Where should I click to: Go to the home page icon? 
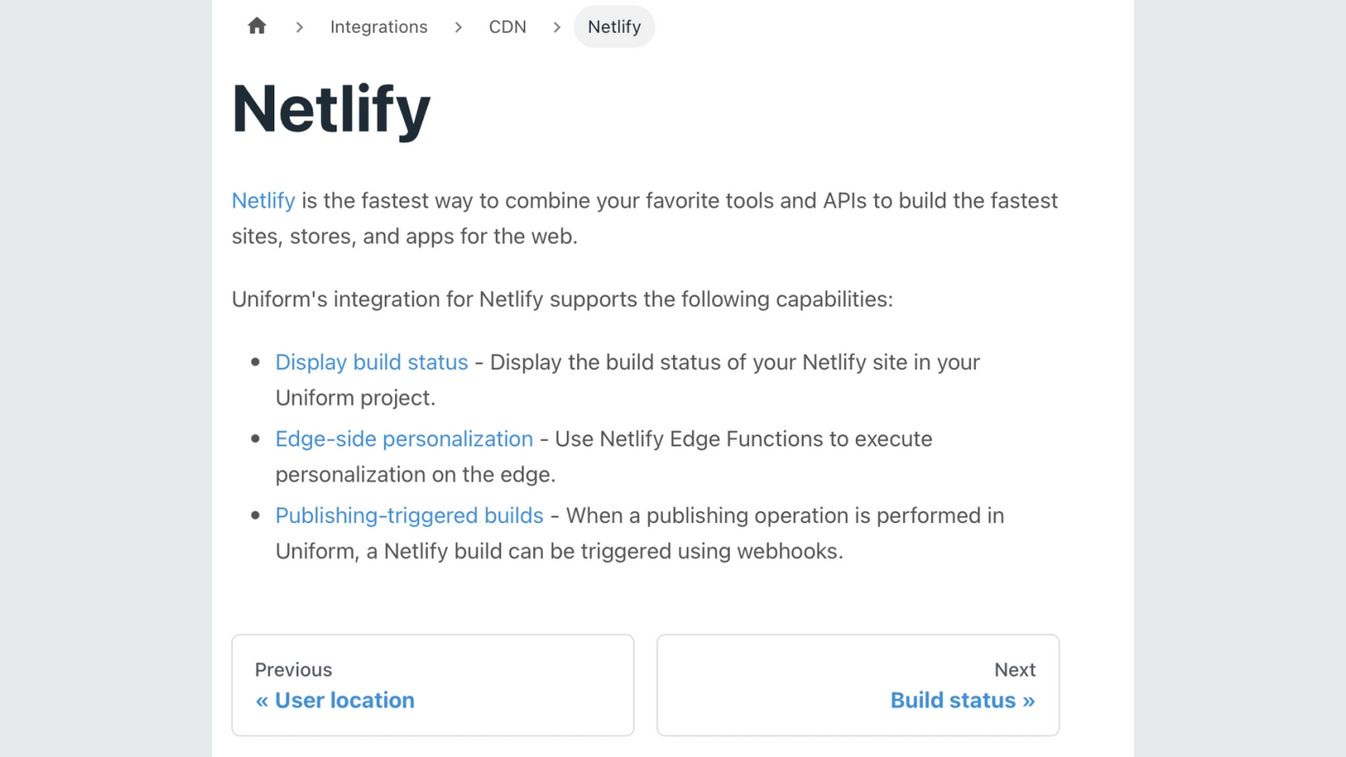[257, 26]
